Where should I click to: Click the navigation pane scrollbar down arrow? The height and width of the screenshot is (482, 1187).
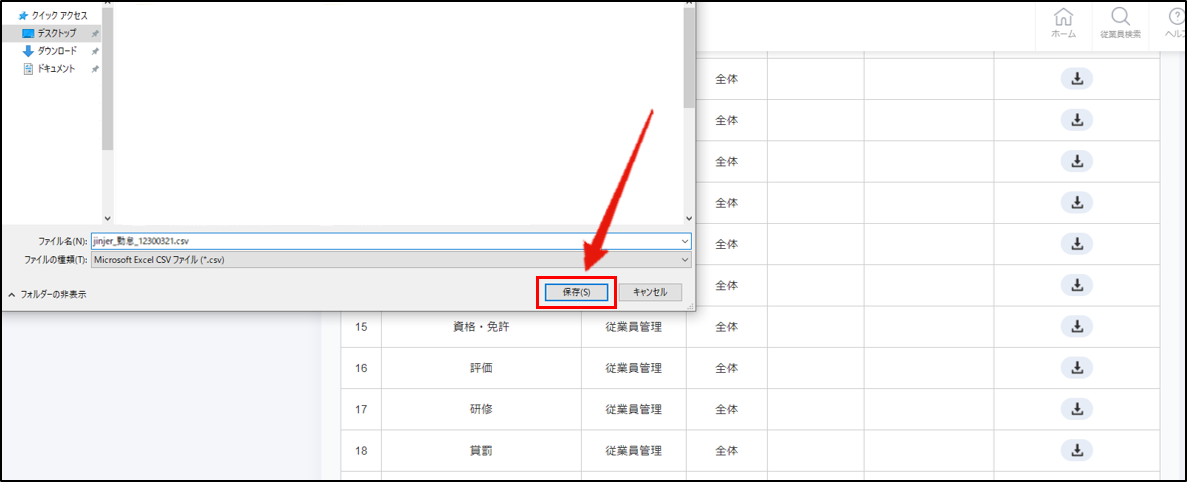107,218
